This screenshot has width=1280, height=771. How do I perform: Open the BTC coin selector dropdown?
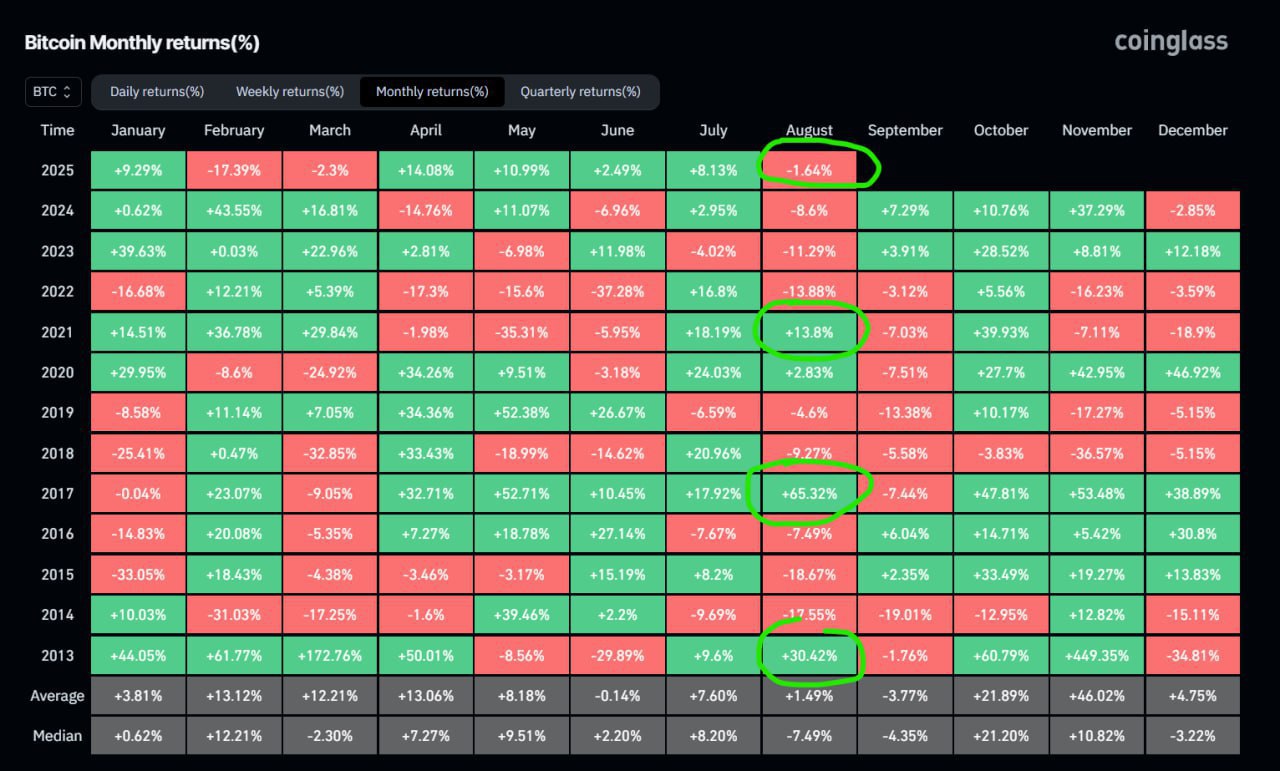tap(52, 92)
